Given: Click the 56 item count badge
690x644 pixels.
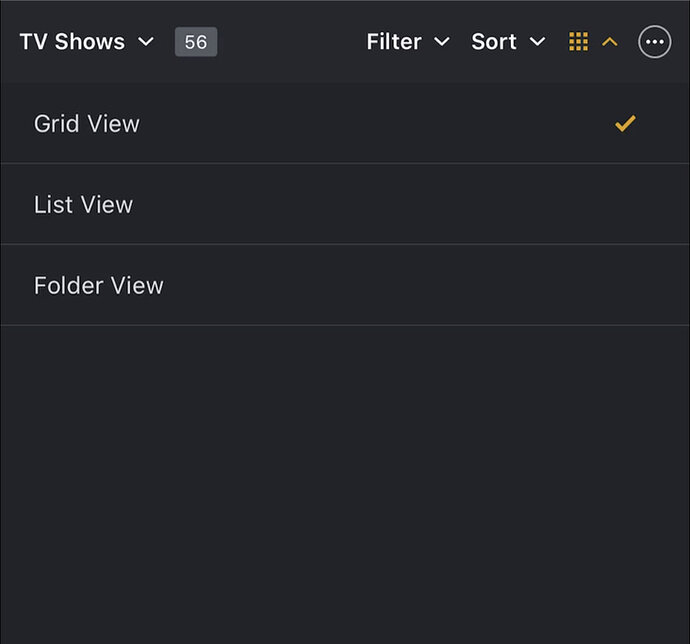Looking at the screenshot, I should click(x=196, y=42).
